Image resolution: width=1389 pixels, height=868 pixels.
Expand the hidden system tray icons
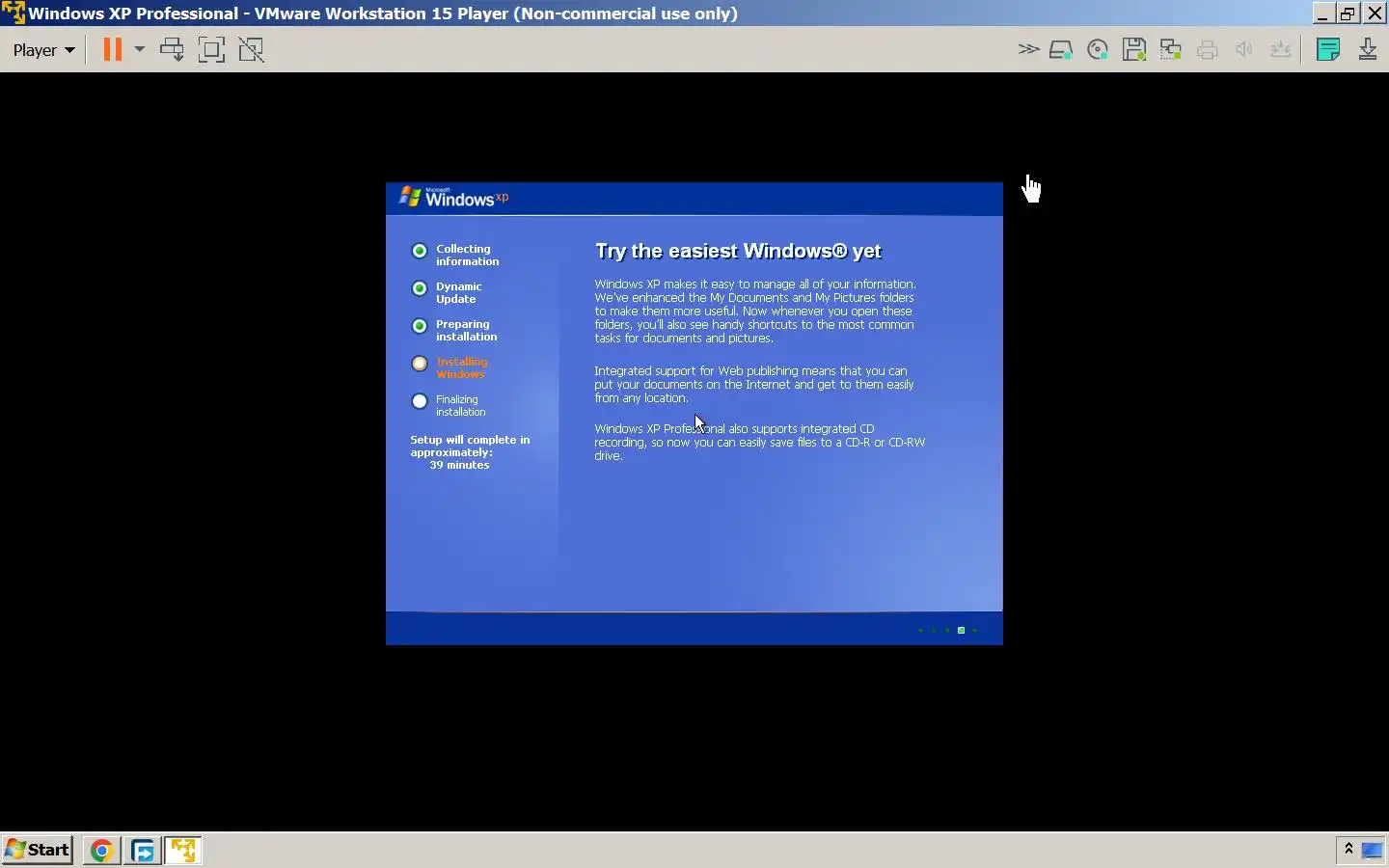[1348, 849]
